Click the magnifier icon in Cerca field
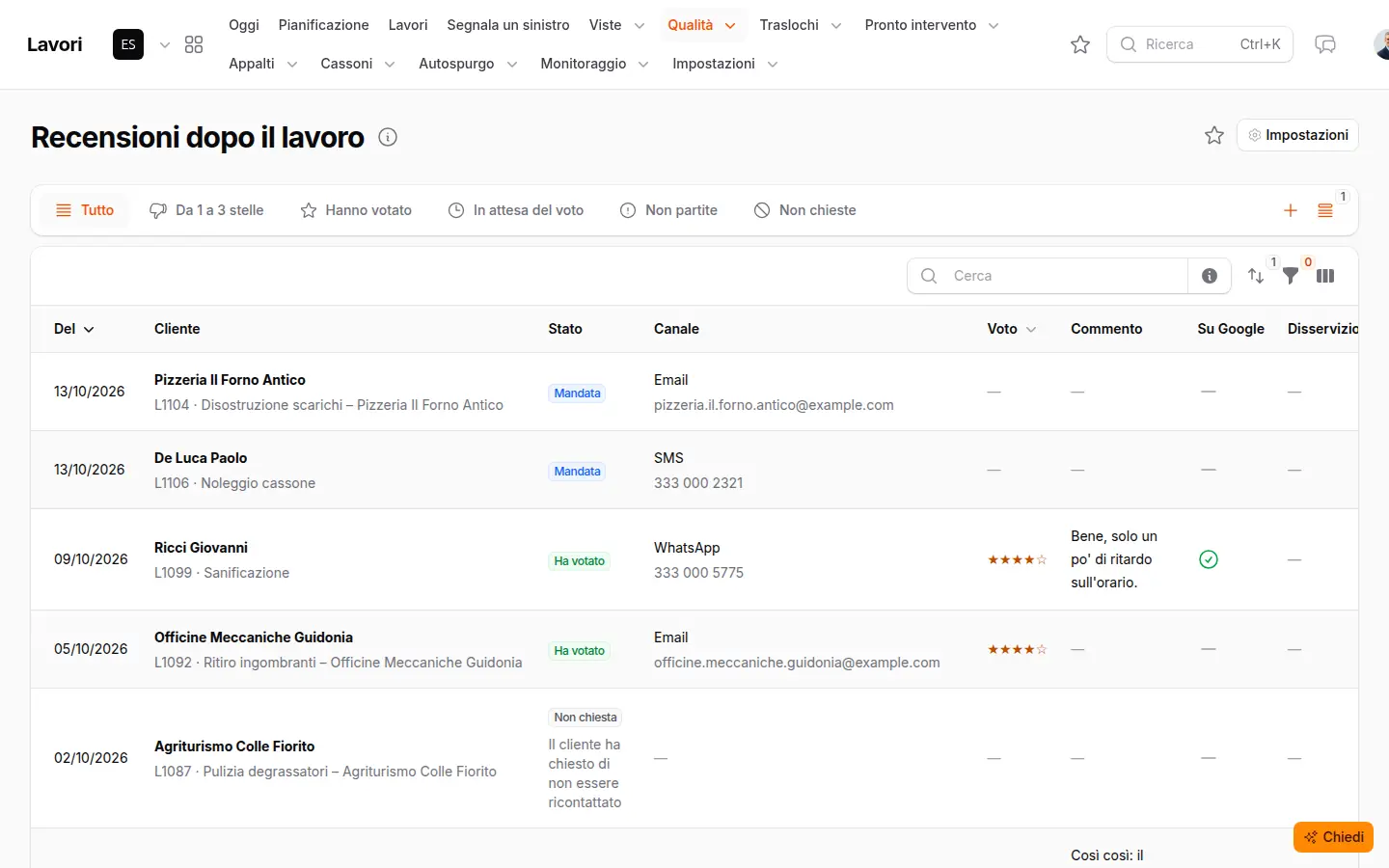The image size is (1389, 868). 929,276
